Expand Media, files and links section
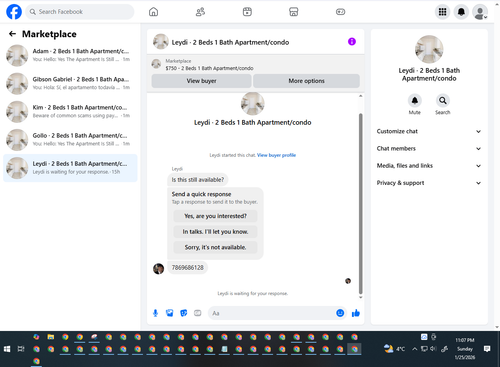The height and width of the screenshot is (367, 500). coord(429,166)
